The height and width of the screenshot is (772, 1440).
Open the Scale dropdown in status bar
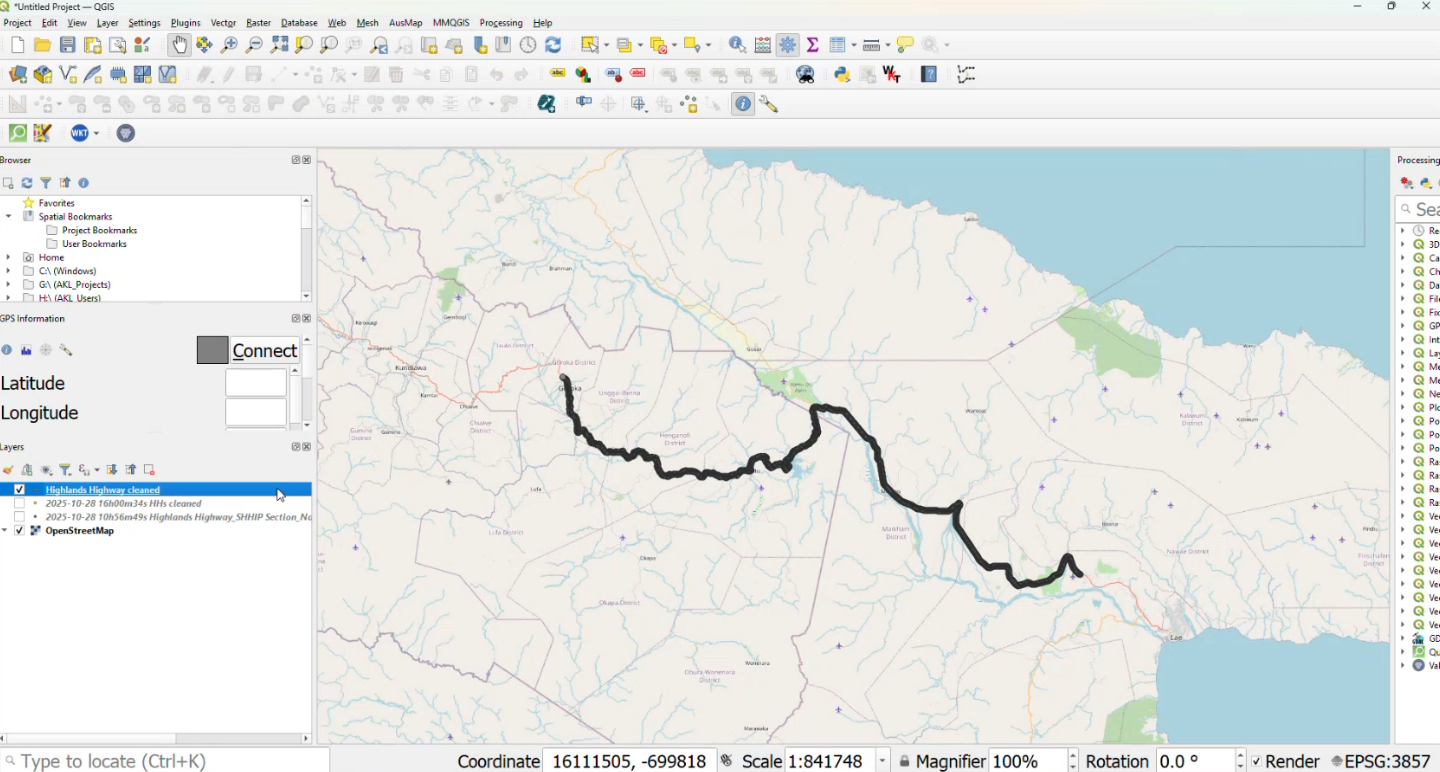882,762
